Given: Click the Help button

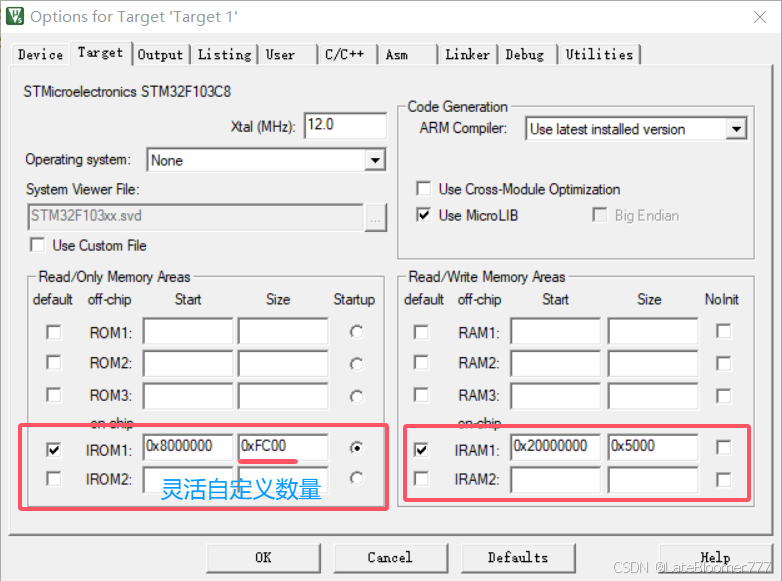Looking at the screenshot, I should [x=716, y=558].
